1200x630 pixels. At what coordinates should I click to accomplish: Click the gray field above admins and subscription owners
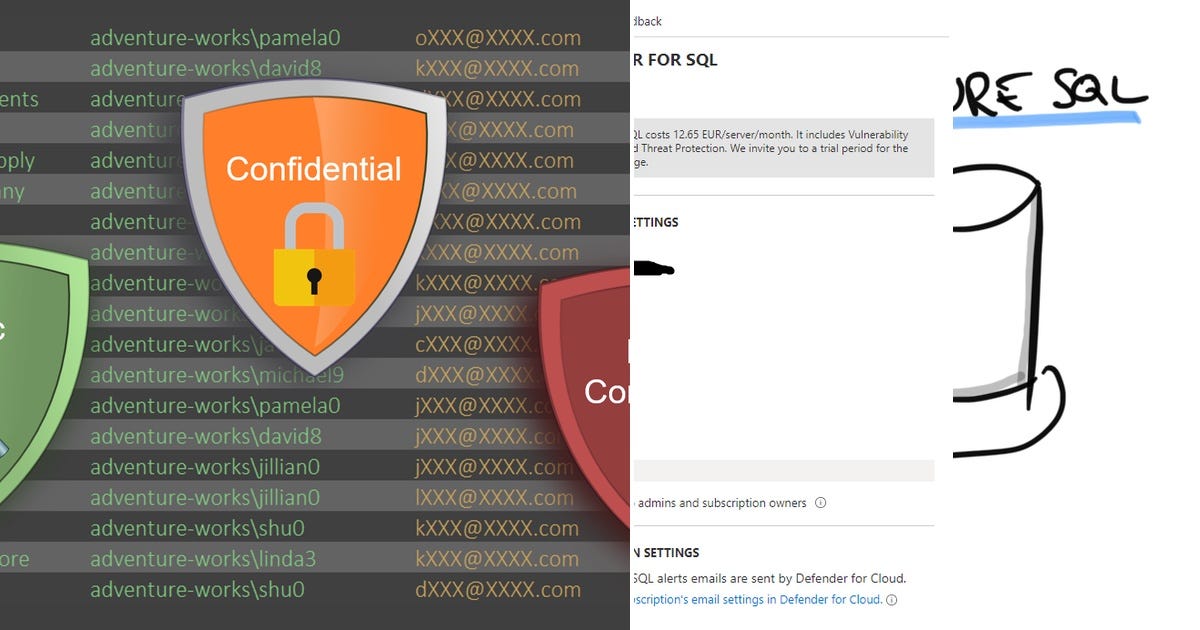click(x=782, y=471)
